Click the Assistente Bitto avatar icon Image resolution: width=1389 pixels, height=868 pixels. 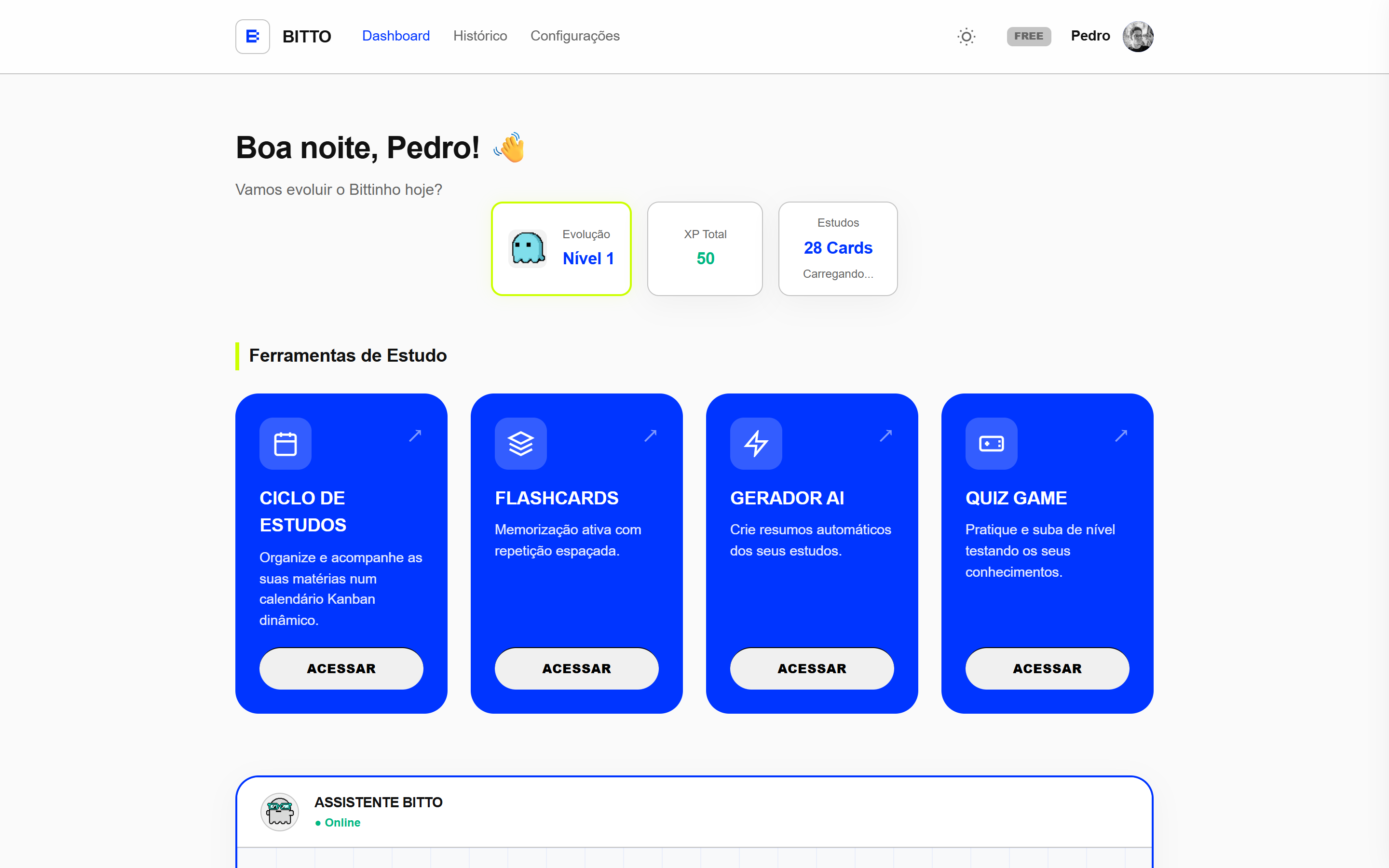[x=280, y=812]
